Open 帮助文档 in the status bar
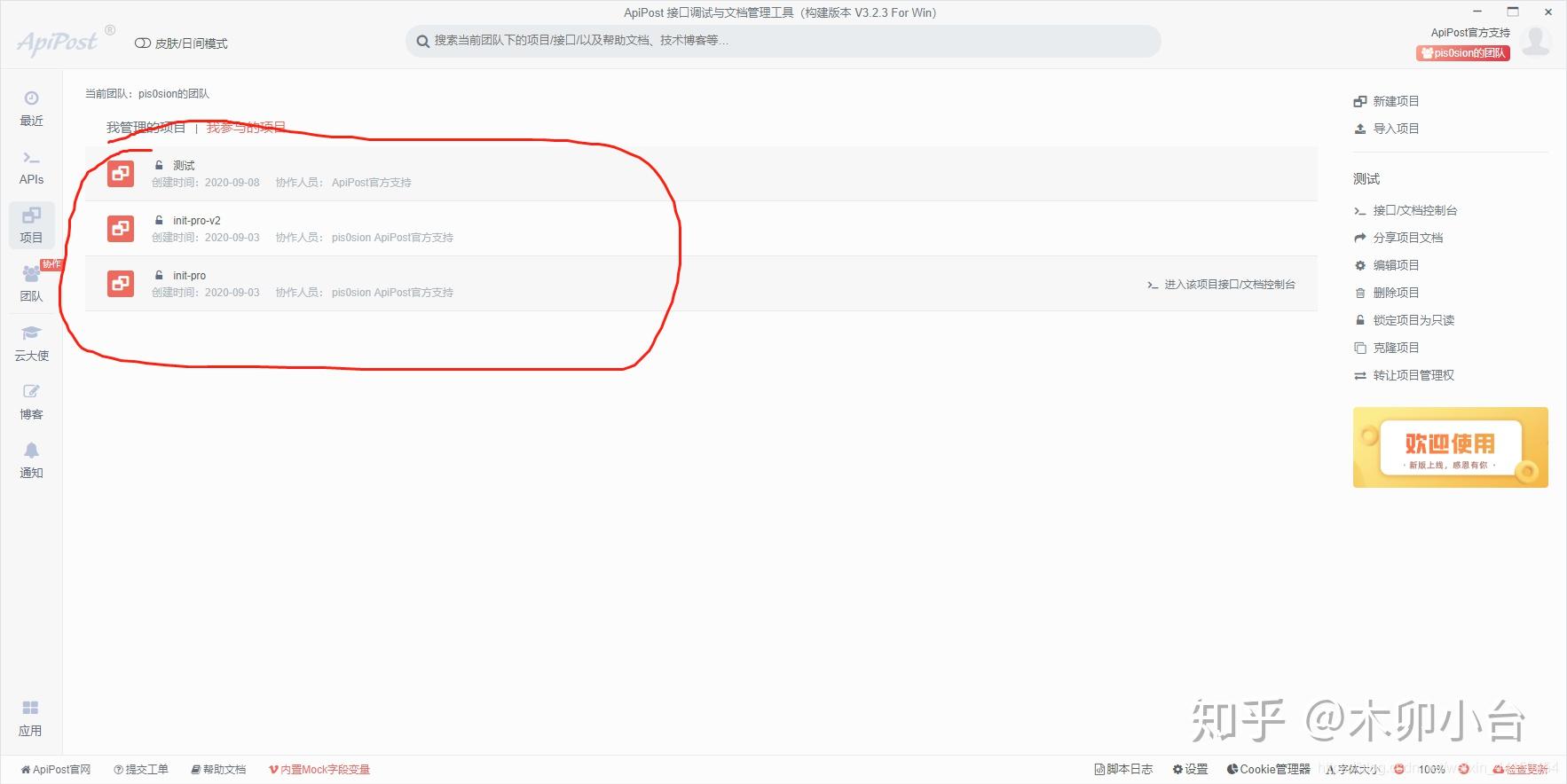 pyautogui.click(x=218, y=770)
